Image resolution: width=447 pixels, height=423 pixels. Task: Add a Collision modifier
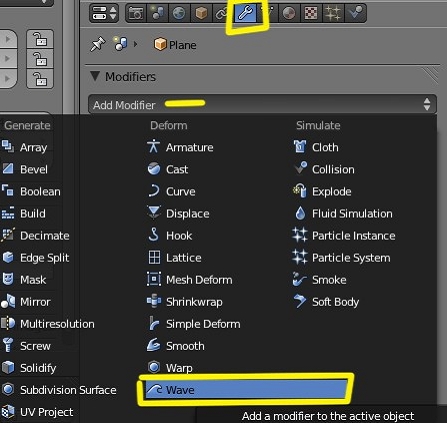pyautogui.click(x=324, y=169)
